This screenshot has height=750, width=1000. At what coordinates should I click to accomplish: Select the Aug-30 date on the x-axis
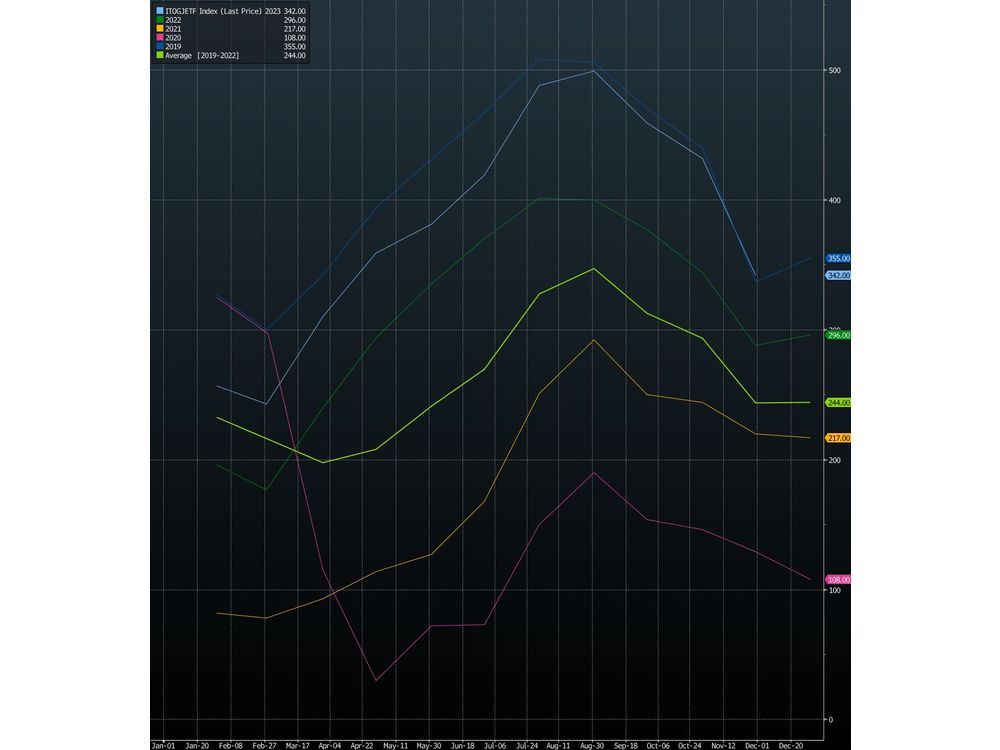click(x=594, y=744)
